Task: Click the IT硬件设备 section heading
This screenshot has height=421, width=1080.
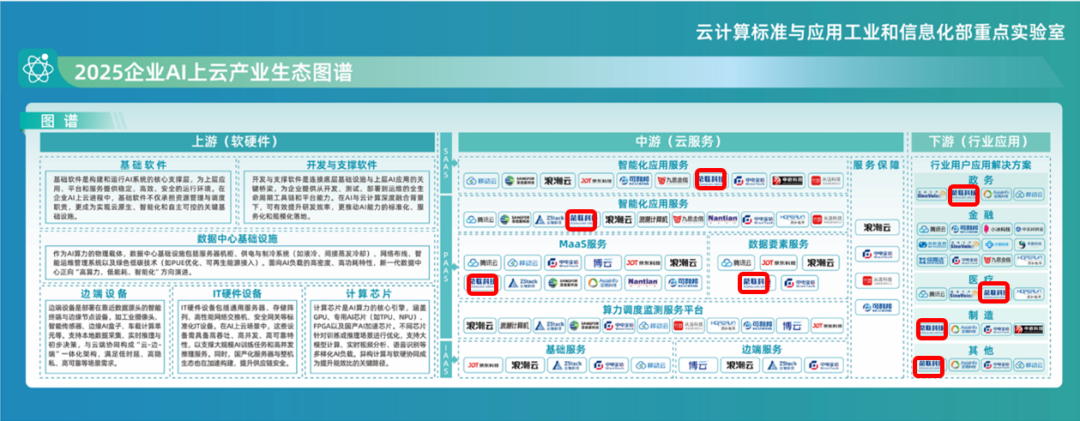Action: click(x=238, y=294)
